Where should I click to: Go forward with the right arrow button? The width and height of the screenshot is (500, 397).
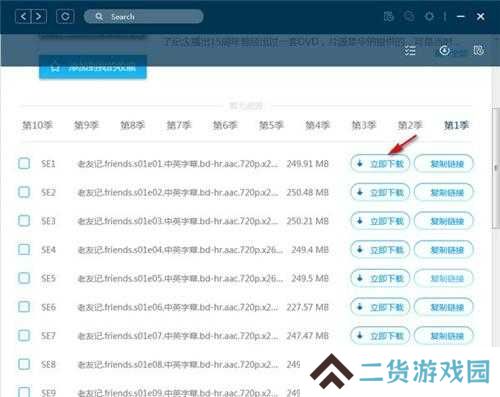click(39, 16)
